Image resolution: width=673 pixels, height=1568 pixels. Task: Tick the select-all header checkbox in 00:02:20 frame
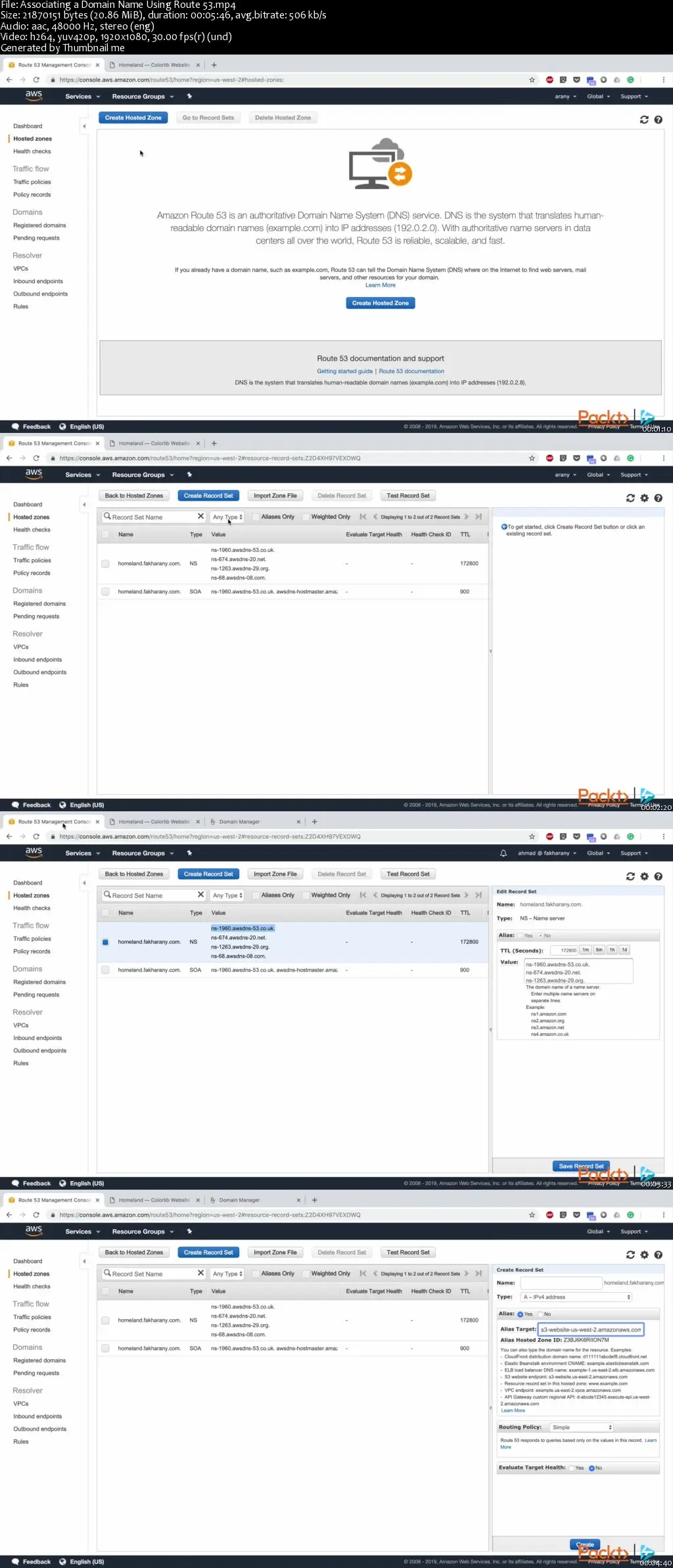pyautogui.click(x=105, y=535)
